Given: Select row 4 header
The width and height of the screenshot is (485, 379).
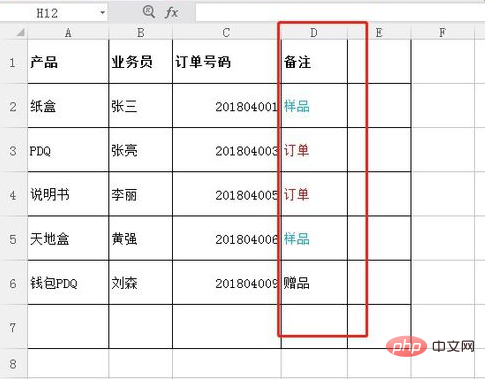Looking at the screenshot, I should (13, 195).
